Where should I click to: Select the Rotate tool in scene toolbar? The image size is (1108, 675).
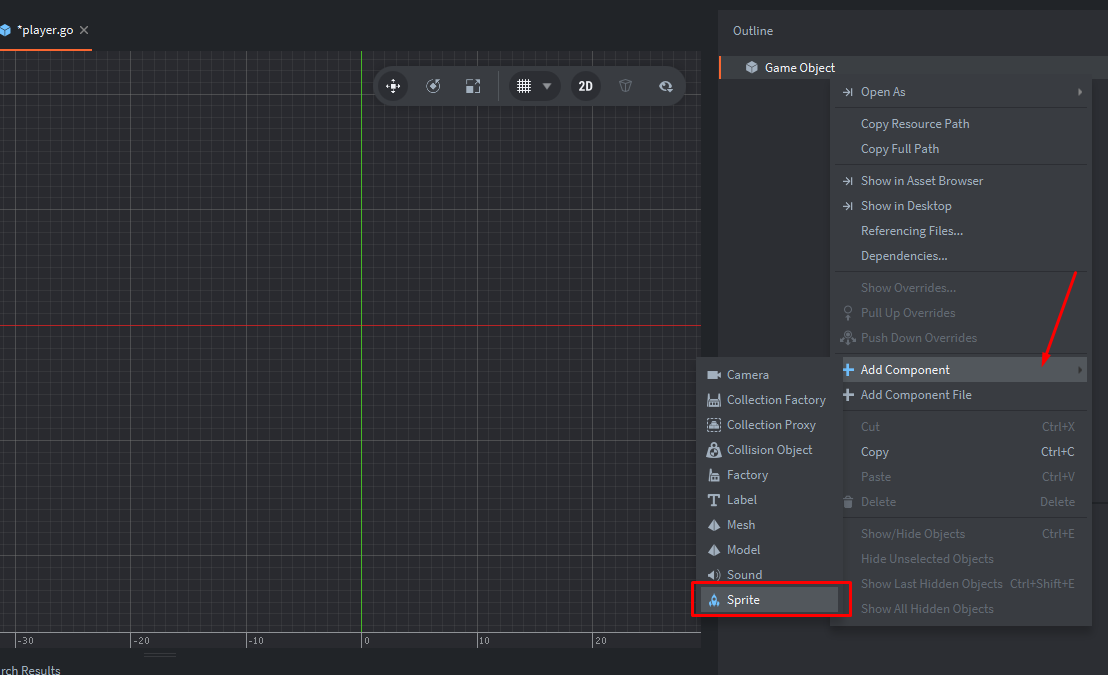433,86
